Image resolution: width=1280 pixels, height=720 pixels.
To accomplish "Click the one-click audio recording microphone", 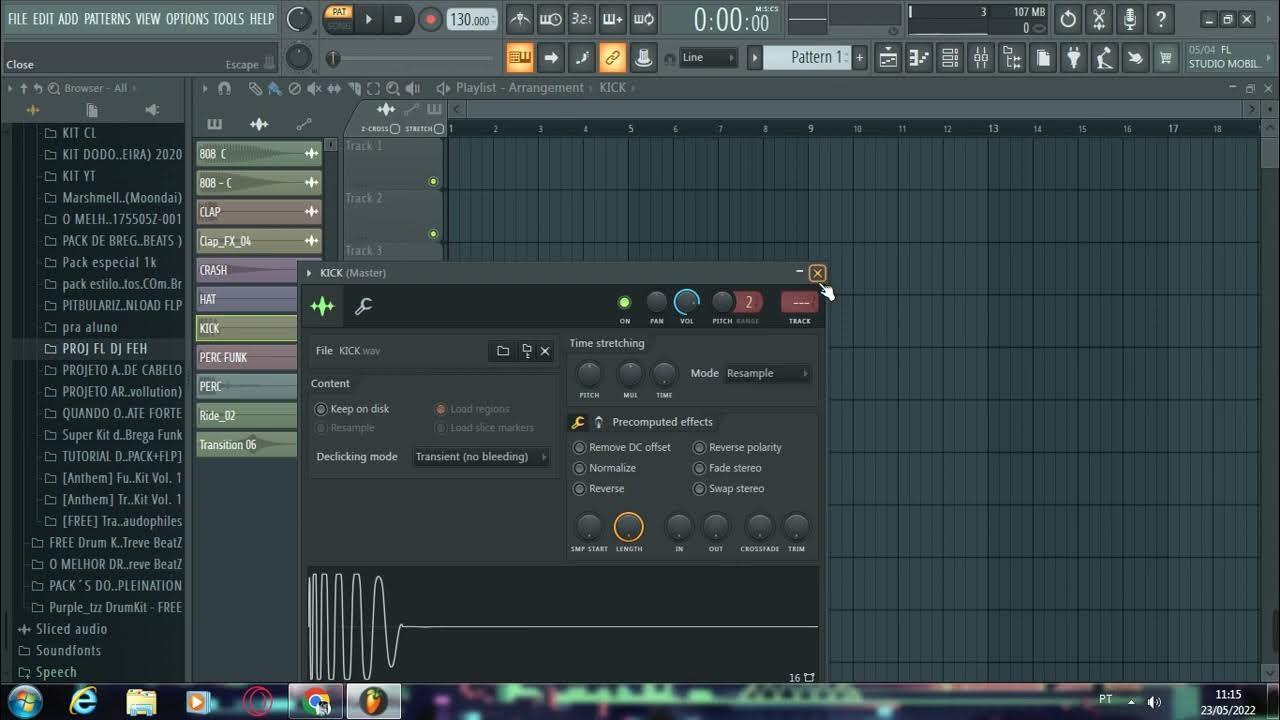I will (1130, 19).
